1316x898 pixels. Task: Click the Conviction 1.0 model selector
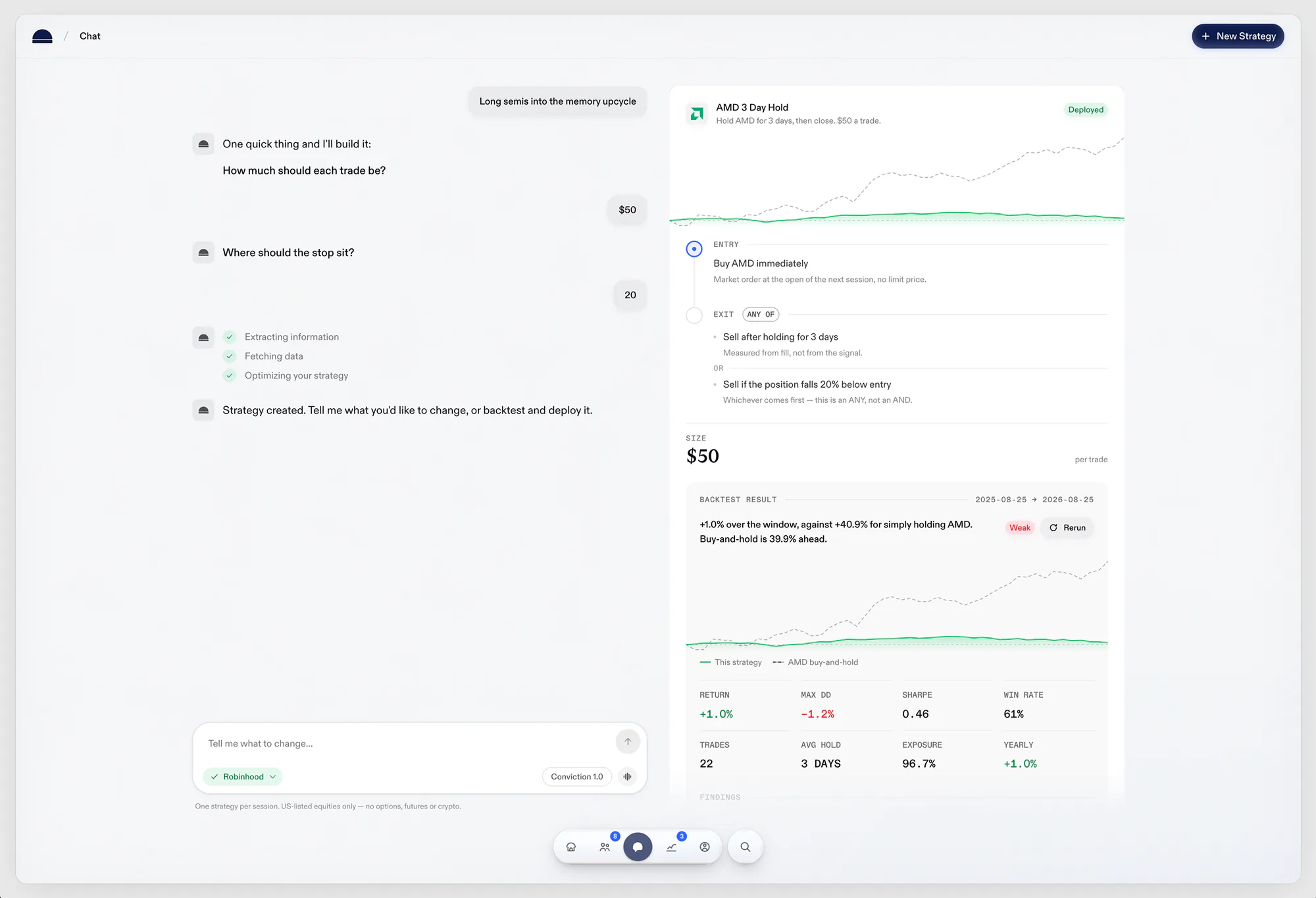pos(577,777)
